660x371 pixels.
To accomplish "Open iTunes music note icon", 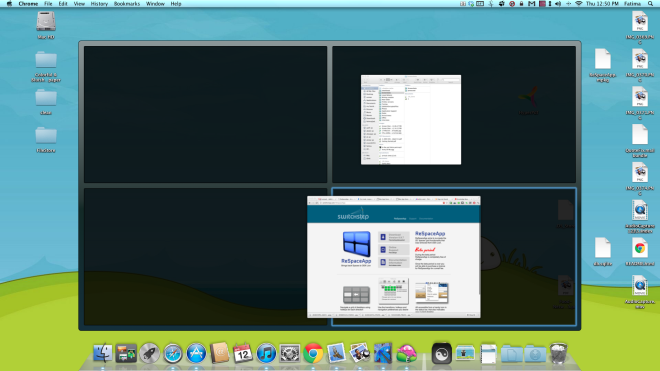I will (x=266, y=353).
